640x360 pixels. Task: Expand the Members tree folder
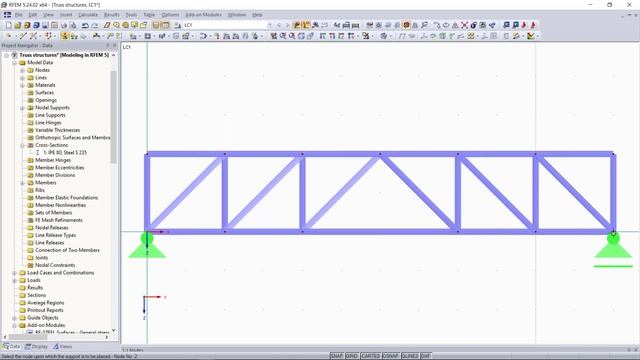[x=22, y=183]
